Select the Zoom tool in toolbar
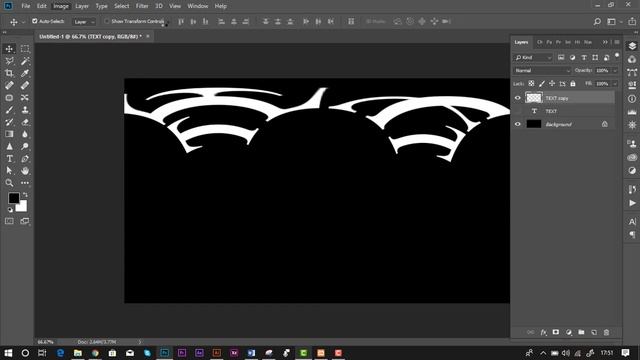640x360 pixels. [9, 183]
